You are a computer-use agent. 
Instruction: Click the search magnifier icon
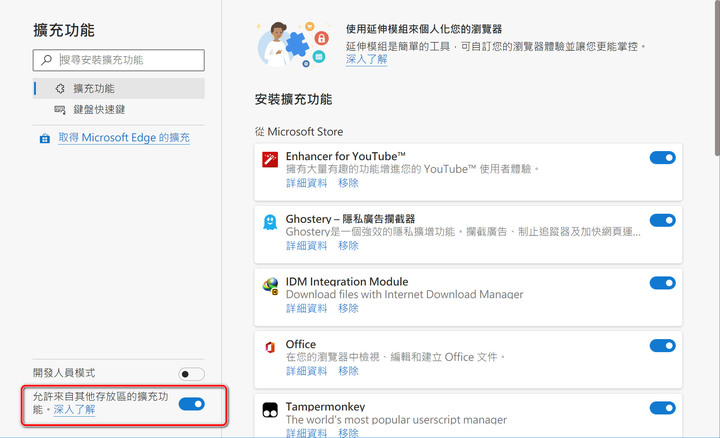click(x=46, y=60)
